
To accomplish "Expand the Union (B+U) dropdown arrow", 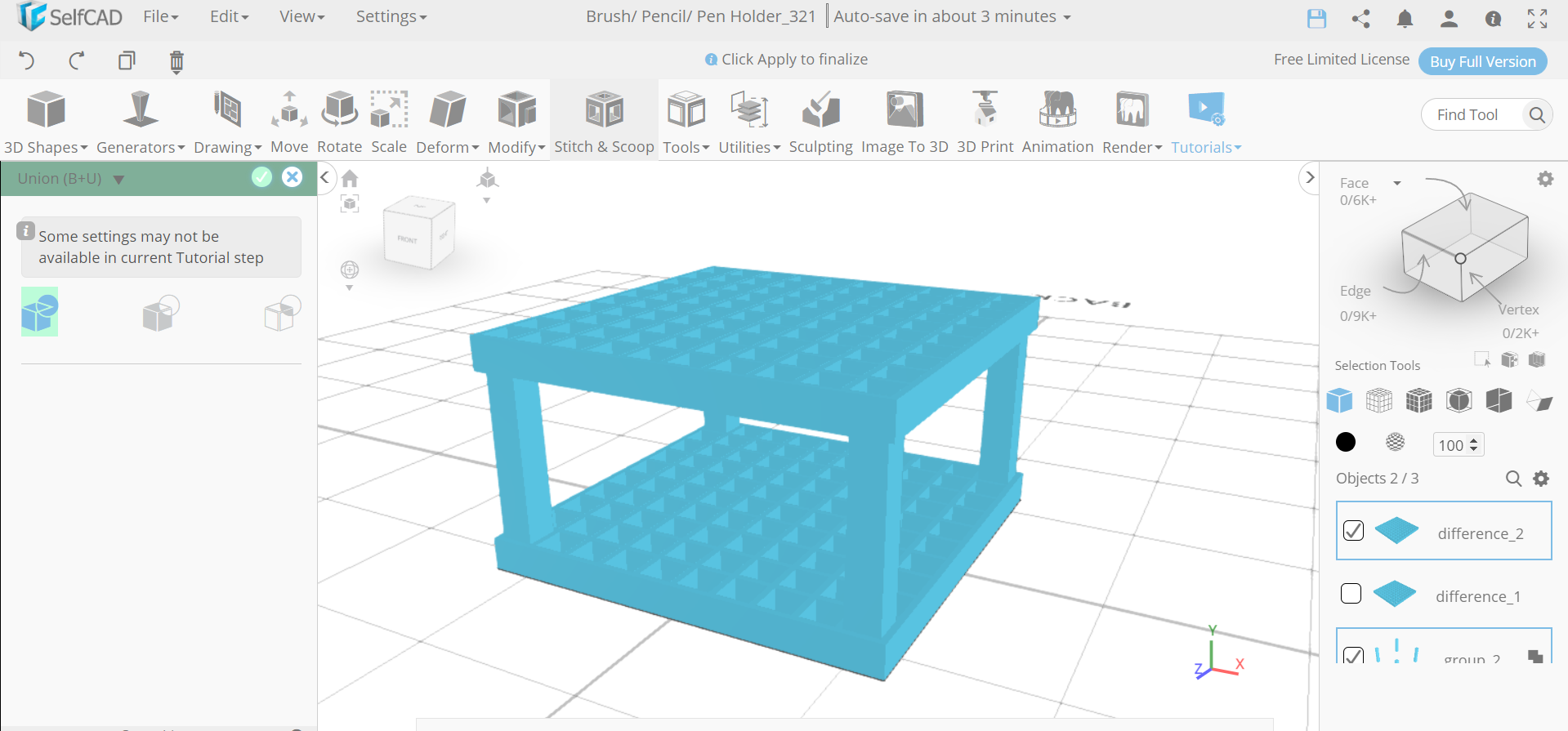I will (x=118, y=180).
